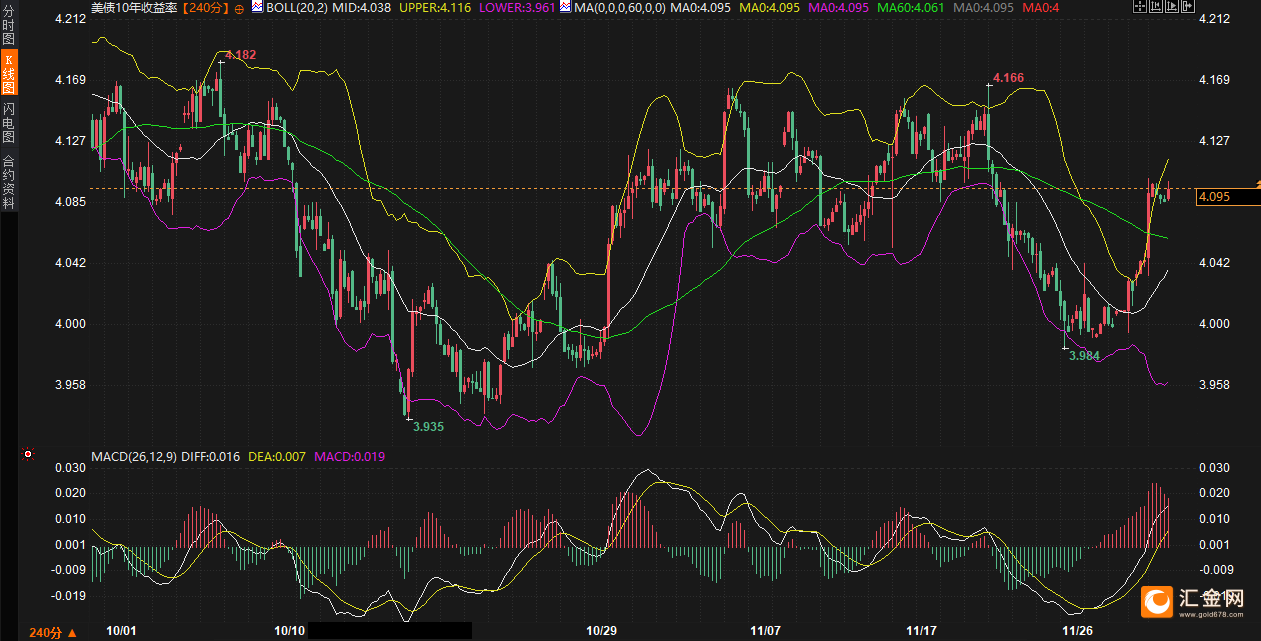Screen dimensions: 1261x641
Task: Click the green MA60:4.061 legend label
Action: pos(908,8)
